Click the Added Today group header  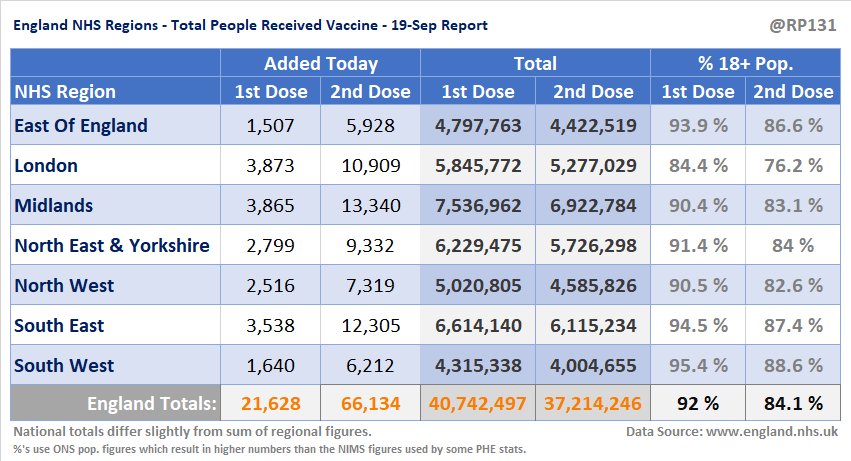(x=320, y=64)
